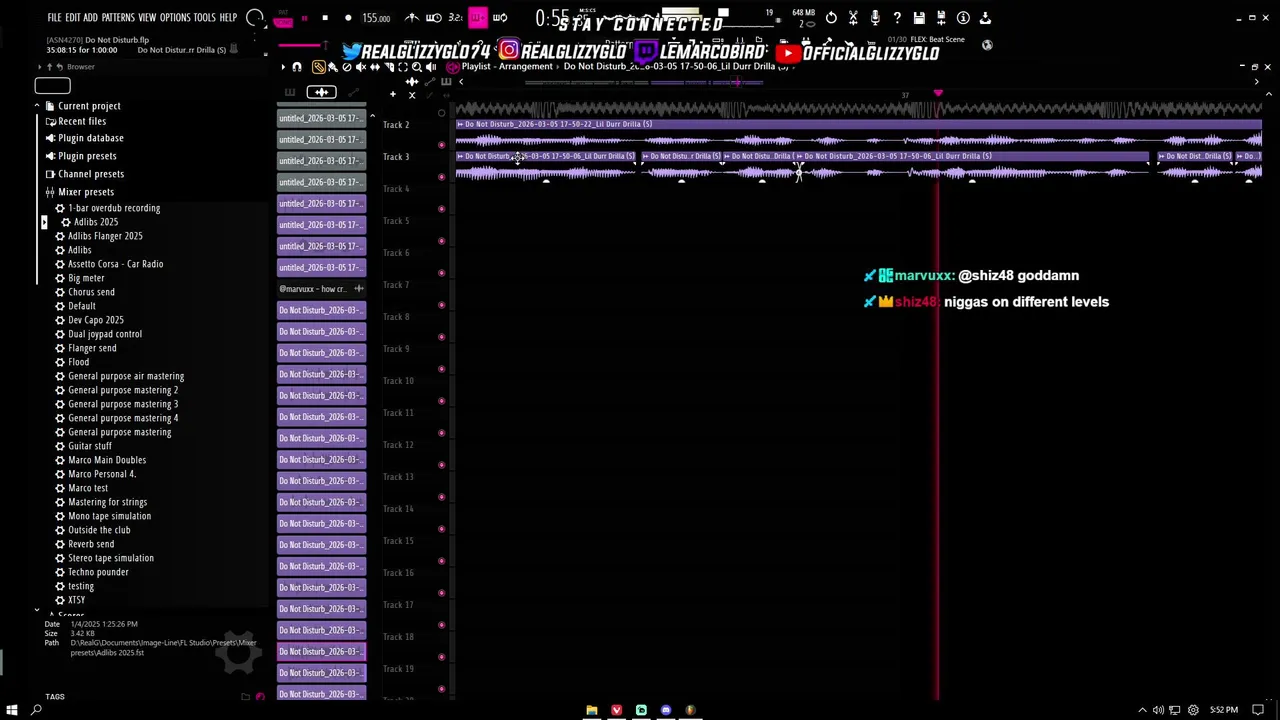This screenshot has width=1280, height=720.
Task: Toggle Track 19 mute dot
Action: pos(441,689)
